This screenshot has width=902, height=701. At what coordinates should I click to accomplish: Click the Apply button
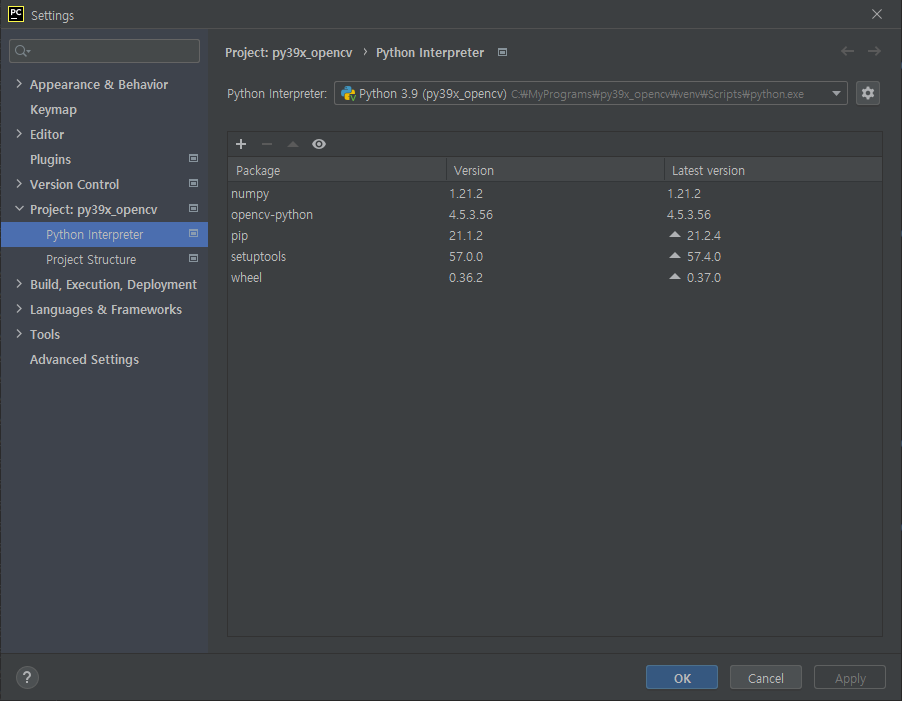(850, 677)
